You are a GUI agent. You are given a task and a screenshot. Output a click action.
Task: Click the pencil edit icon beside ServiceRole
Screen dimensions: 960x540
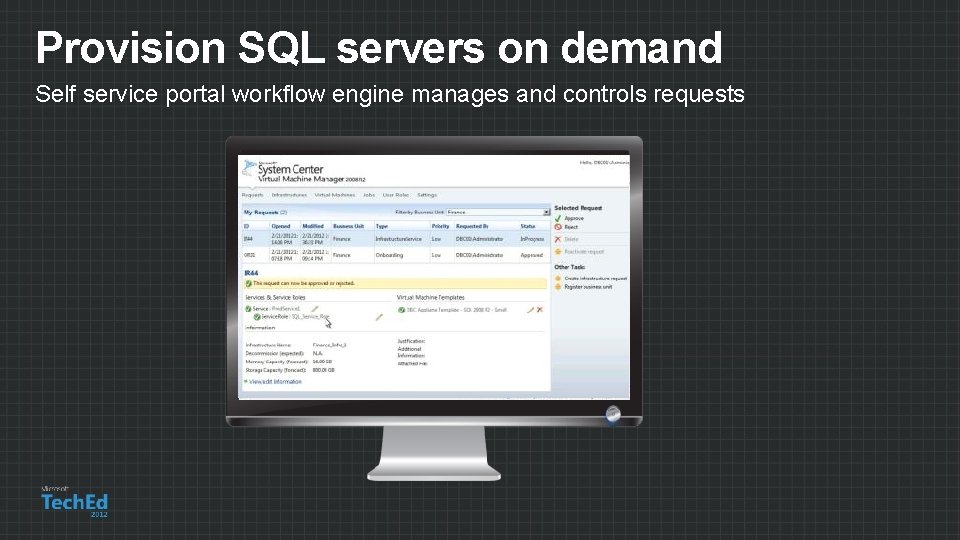379,317
